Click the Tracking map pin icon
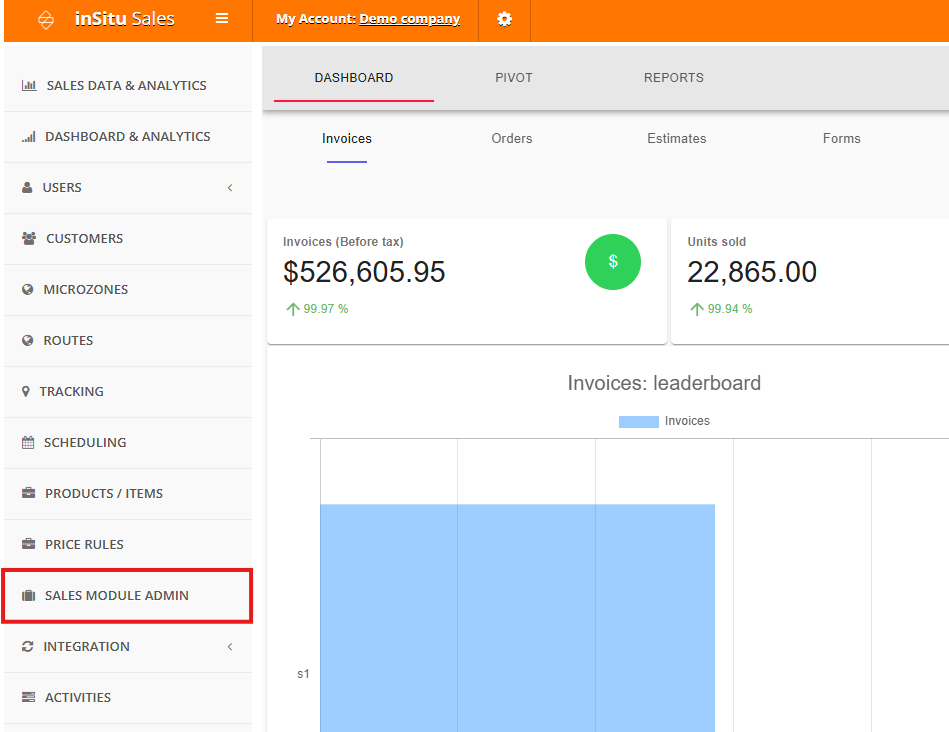The image size is (949, 732). coord(25,392)
